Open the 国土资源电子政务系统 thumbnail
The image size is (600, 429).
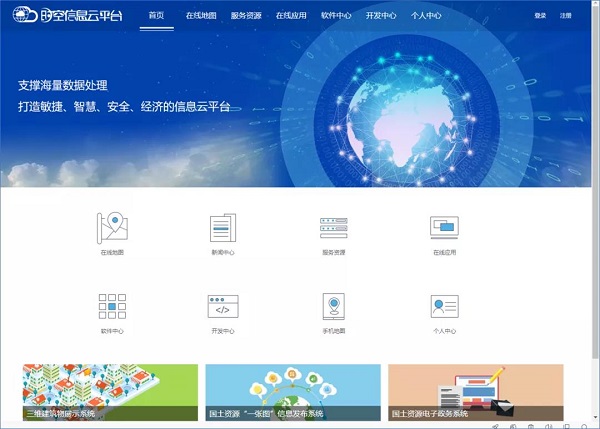475,391
